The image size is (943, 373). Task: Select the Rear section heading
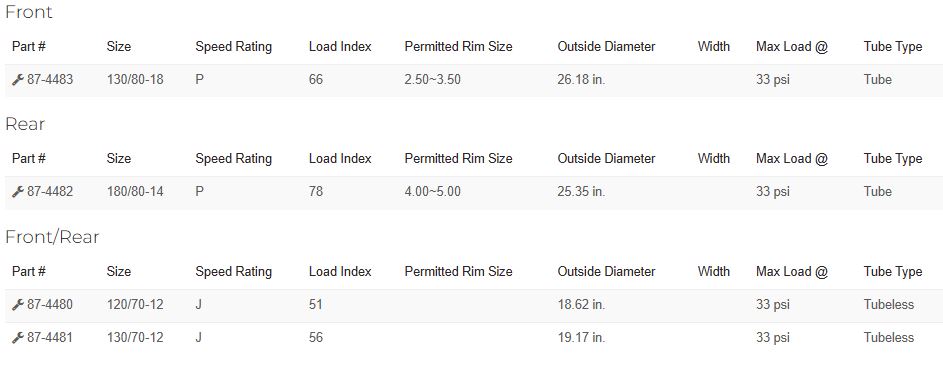25,125
